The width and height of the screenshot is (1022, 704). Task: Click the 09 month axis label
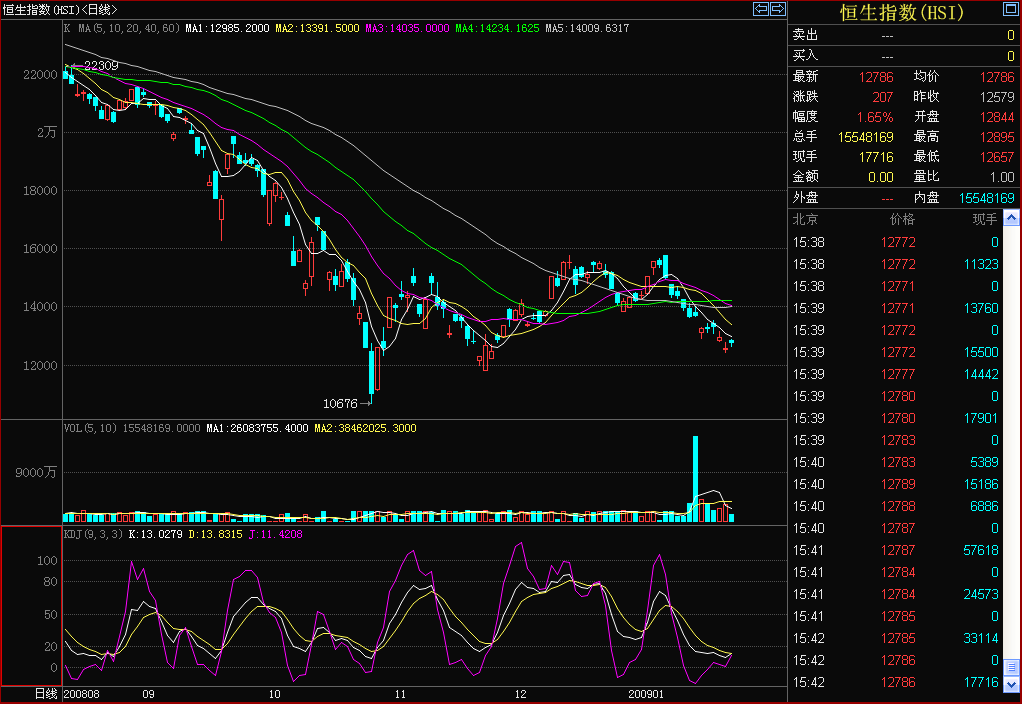pos(149,694)
